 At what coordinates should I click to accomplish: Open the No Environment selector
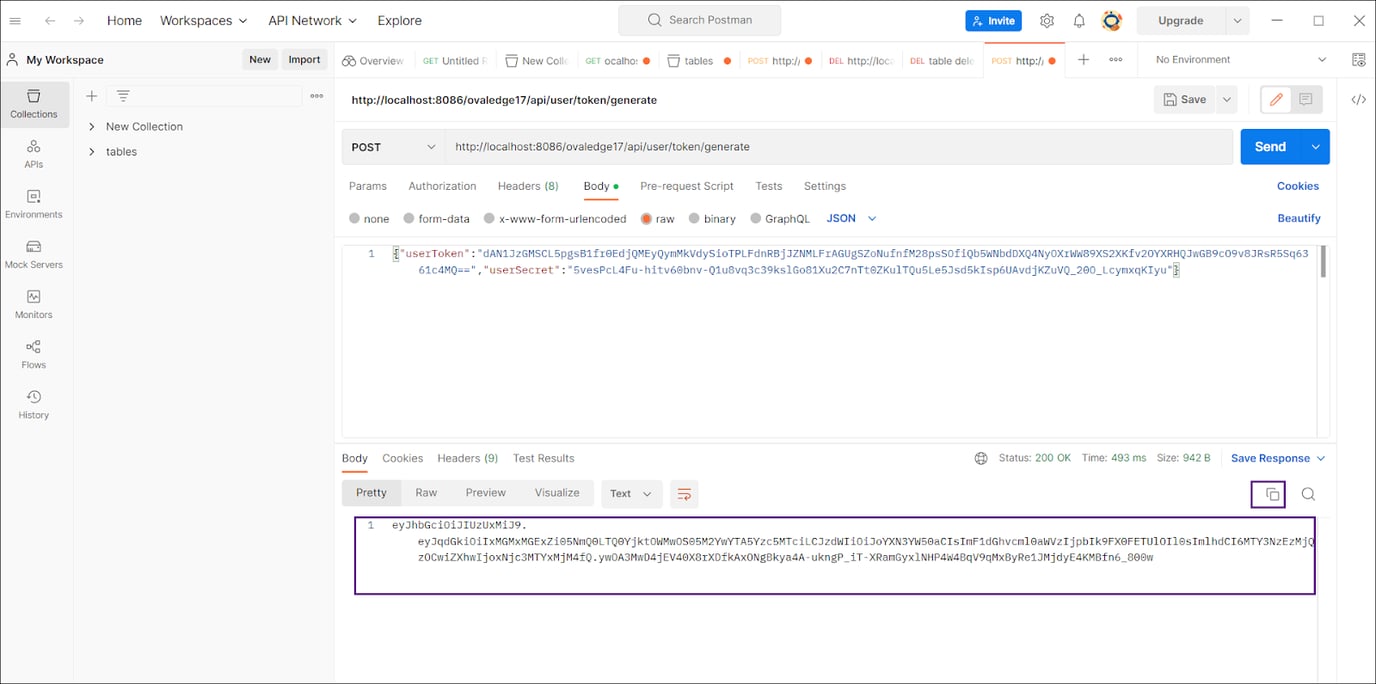pyautogui.click(x=1240, y=59)
